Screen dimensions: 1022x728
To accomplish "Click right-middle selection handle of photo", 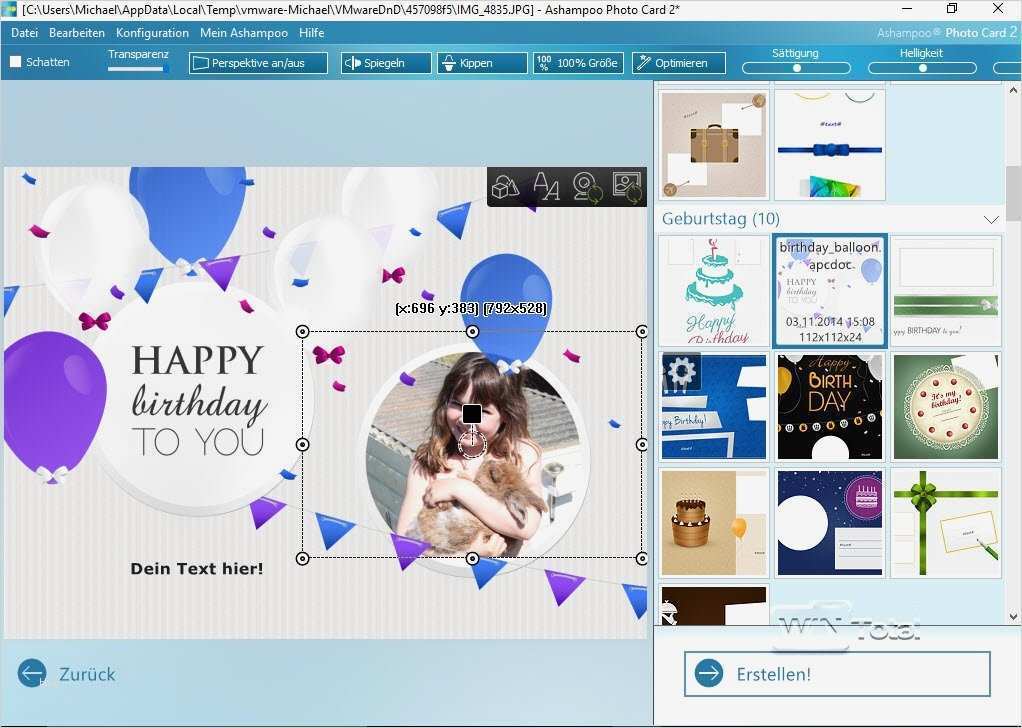I will click(642, 444).
